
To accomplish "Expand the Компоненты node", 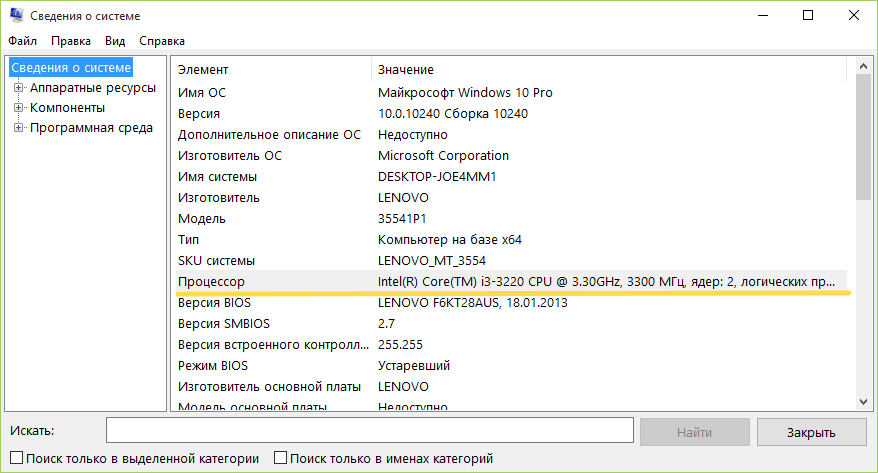I will 18,107.
